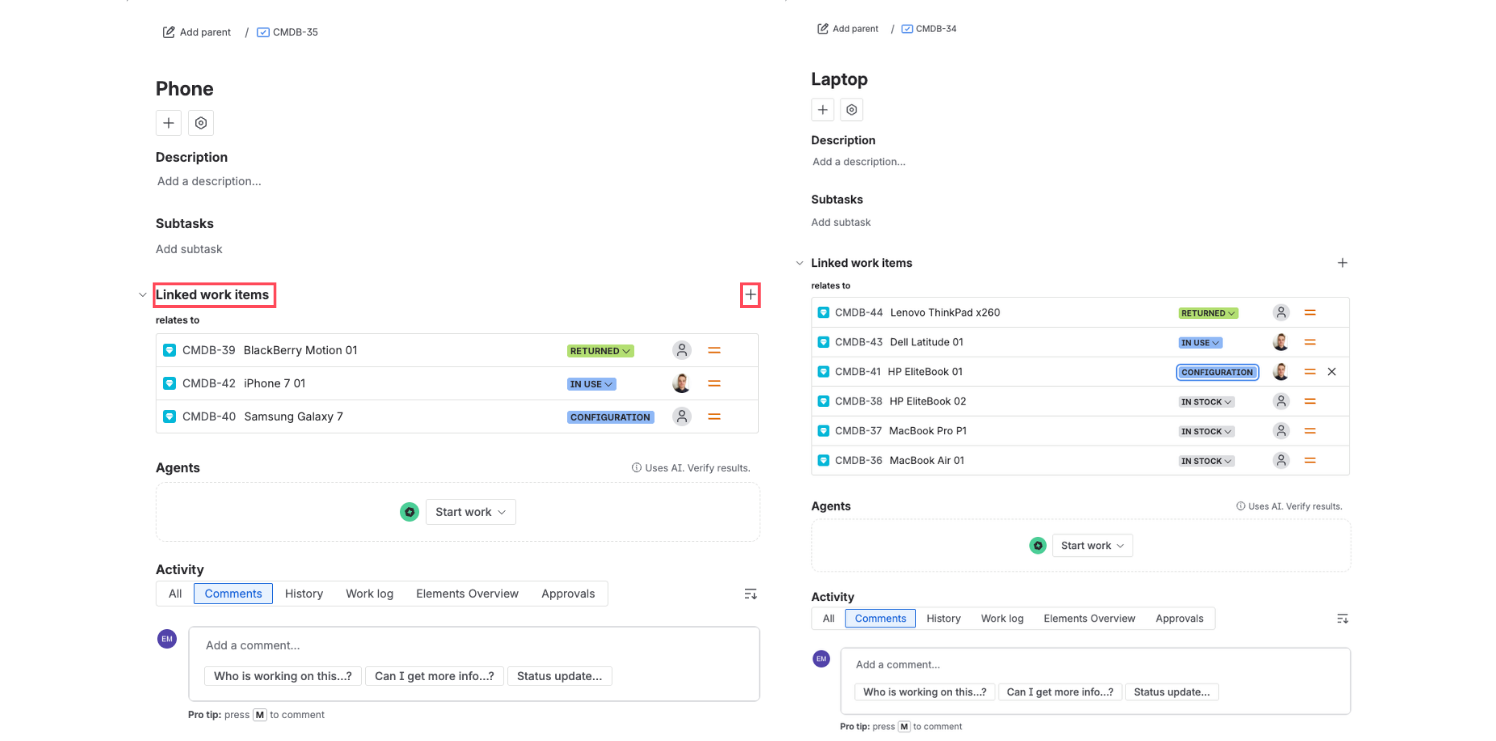Click work item type icon for CMDB-36
Image resolution: width=1496 pixels, height=741 pixels.
(x=823, y=461)
